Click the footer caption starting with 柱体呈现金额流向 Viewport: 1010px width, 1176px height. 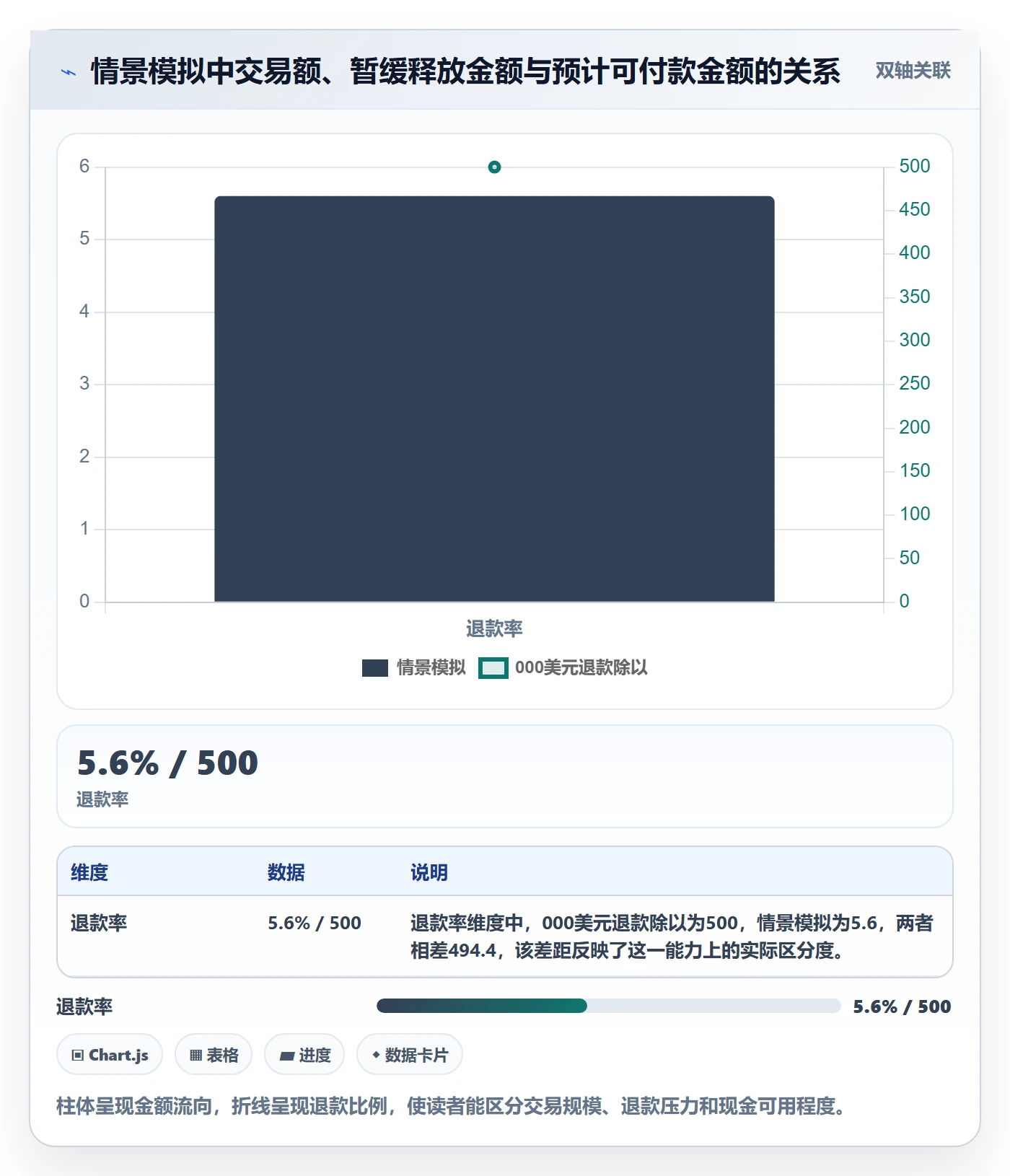click(x=452, y=1106)
